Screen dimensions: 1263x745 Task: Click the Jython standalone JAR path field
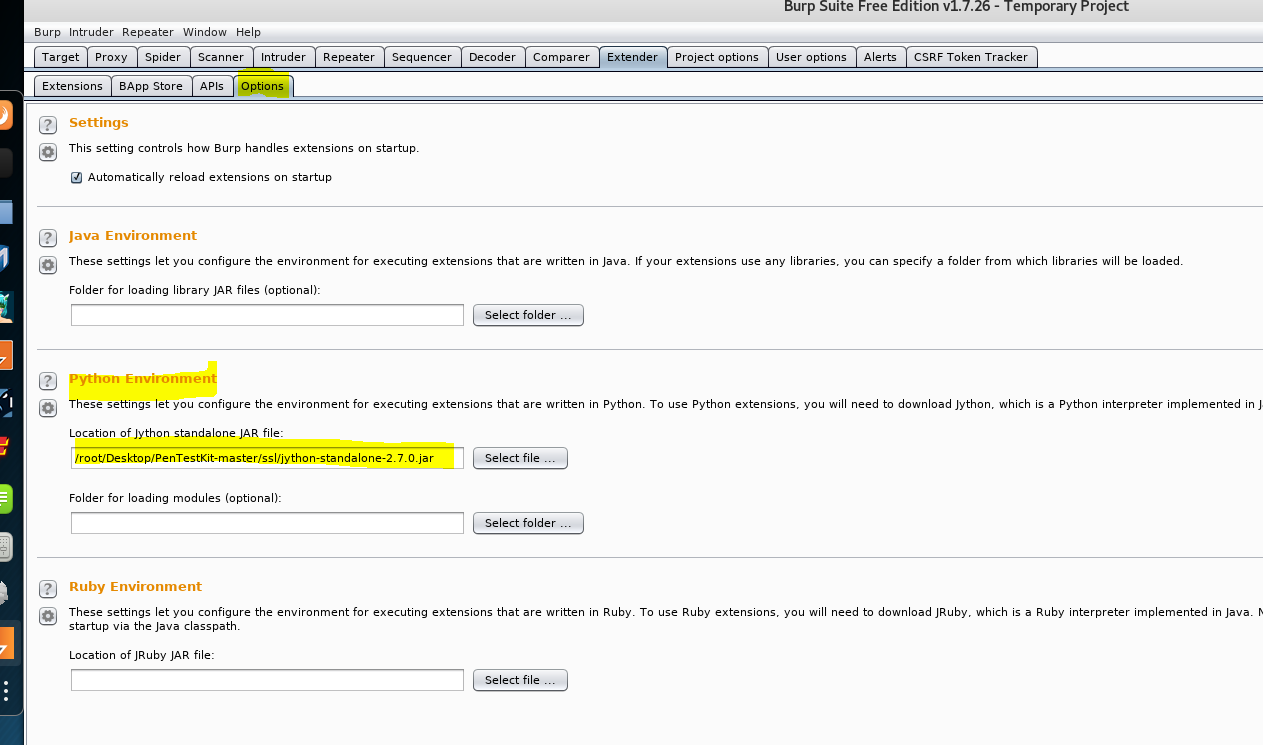(x=267, y=458)
